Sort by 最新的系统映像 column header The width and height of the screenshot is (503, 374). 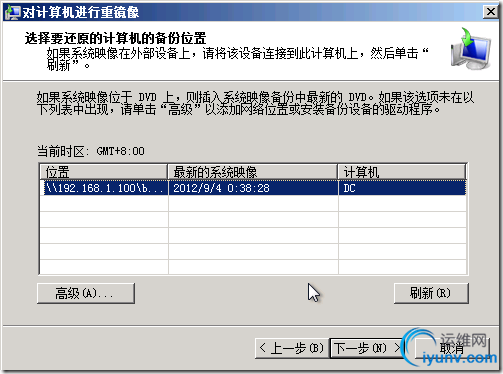pyautogui.click(x=252, y=172)
